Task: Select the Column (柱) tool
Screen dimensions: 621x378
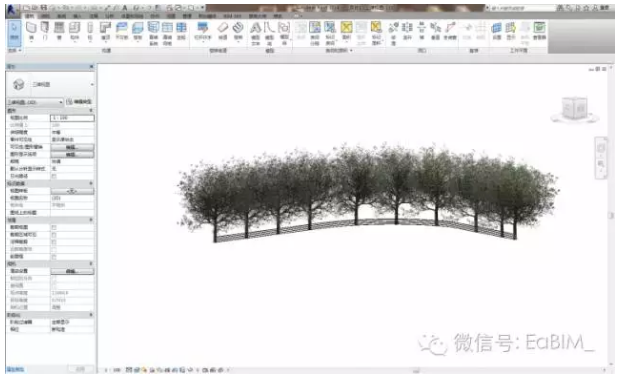Action: pyautogui.click(x=90, y=32)
